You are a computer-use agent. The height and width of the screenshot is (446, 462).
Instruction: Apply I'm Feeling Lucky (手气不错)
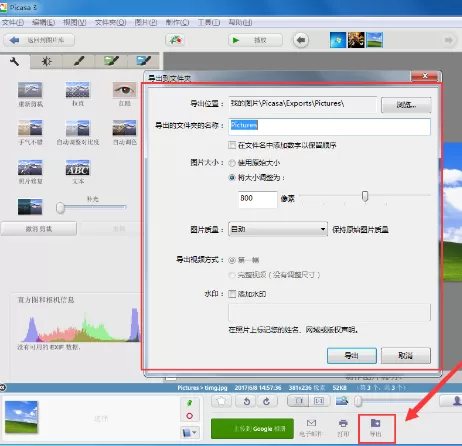pos(30,133)
